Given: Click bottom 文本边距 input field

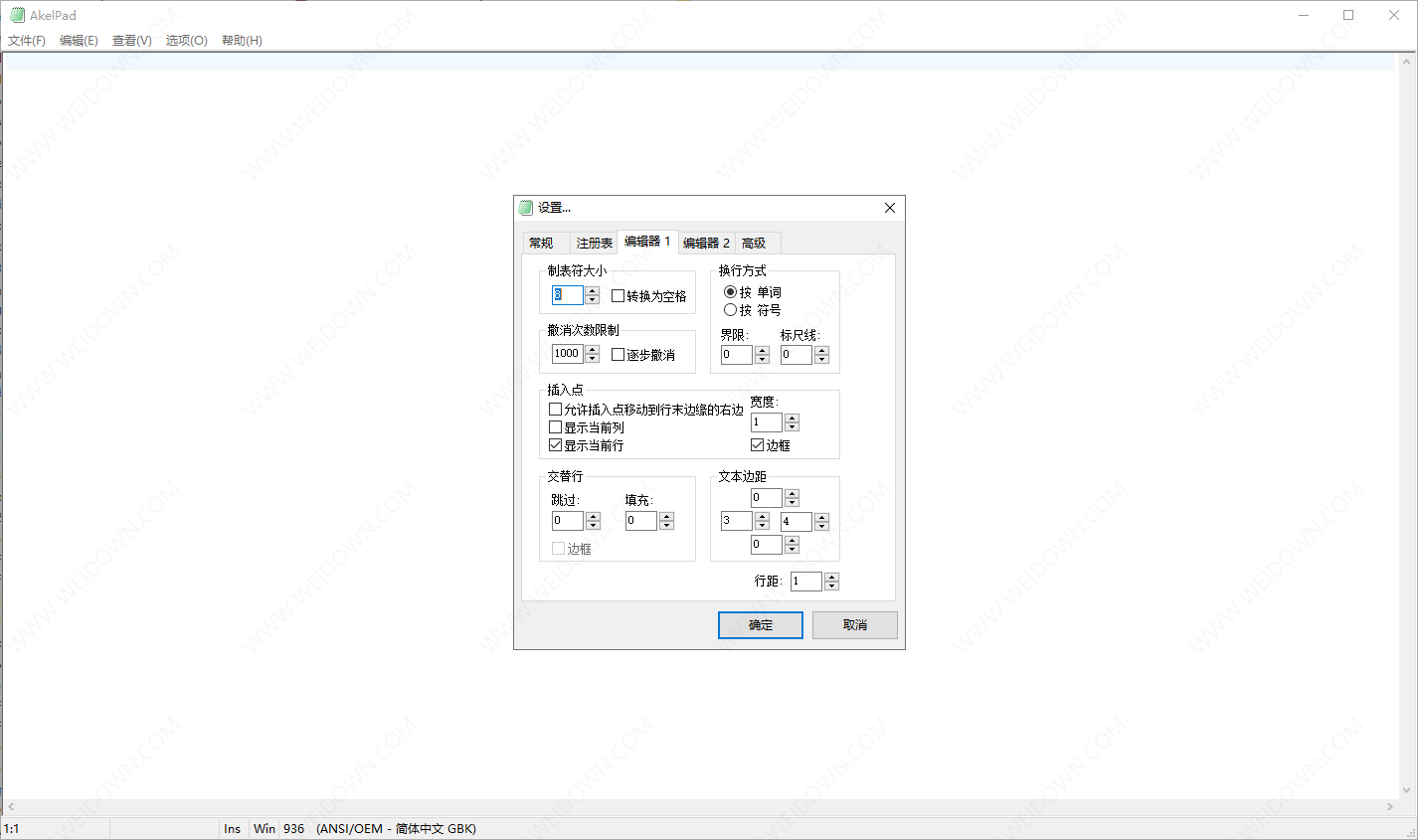Looking at the screenshot, I should [767, 545].
